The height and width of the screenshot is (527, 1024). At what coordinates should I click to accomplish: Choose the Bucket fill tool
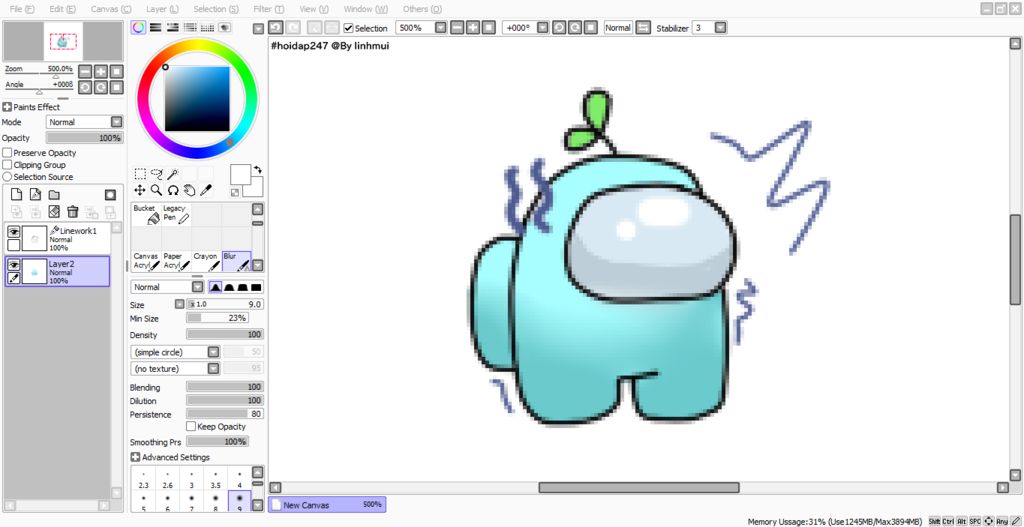pos(146,214)
